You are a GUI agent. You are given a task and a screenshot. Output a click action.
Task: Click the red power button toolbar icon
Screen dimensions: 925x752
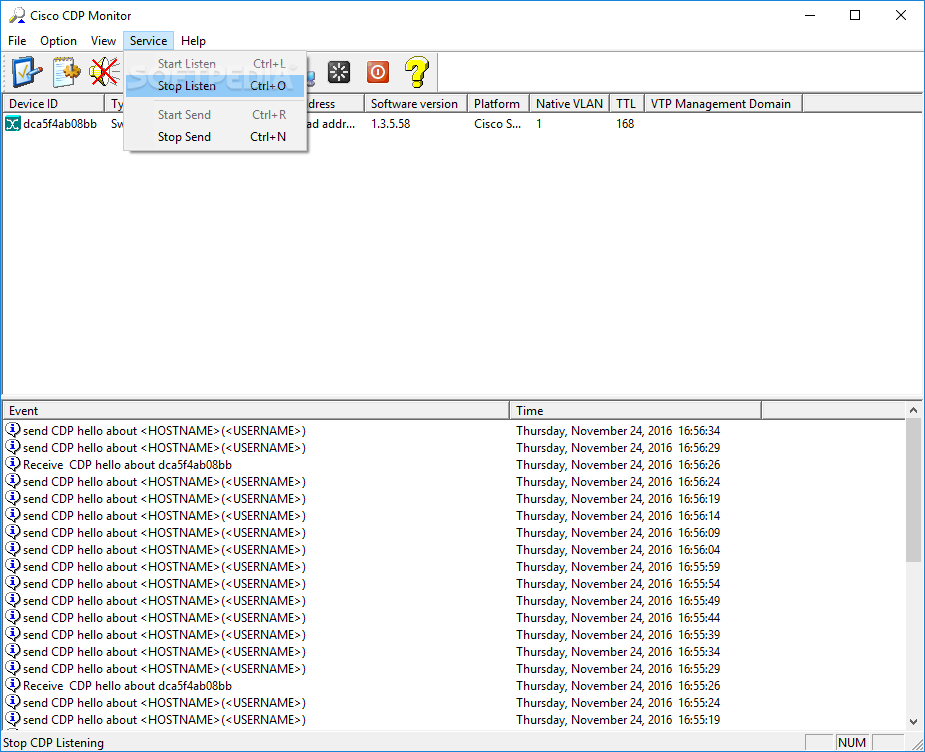378,72
